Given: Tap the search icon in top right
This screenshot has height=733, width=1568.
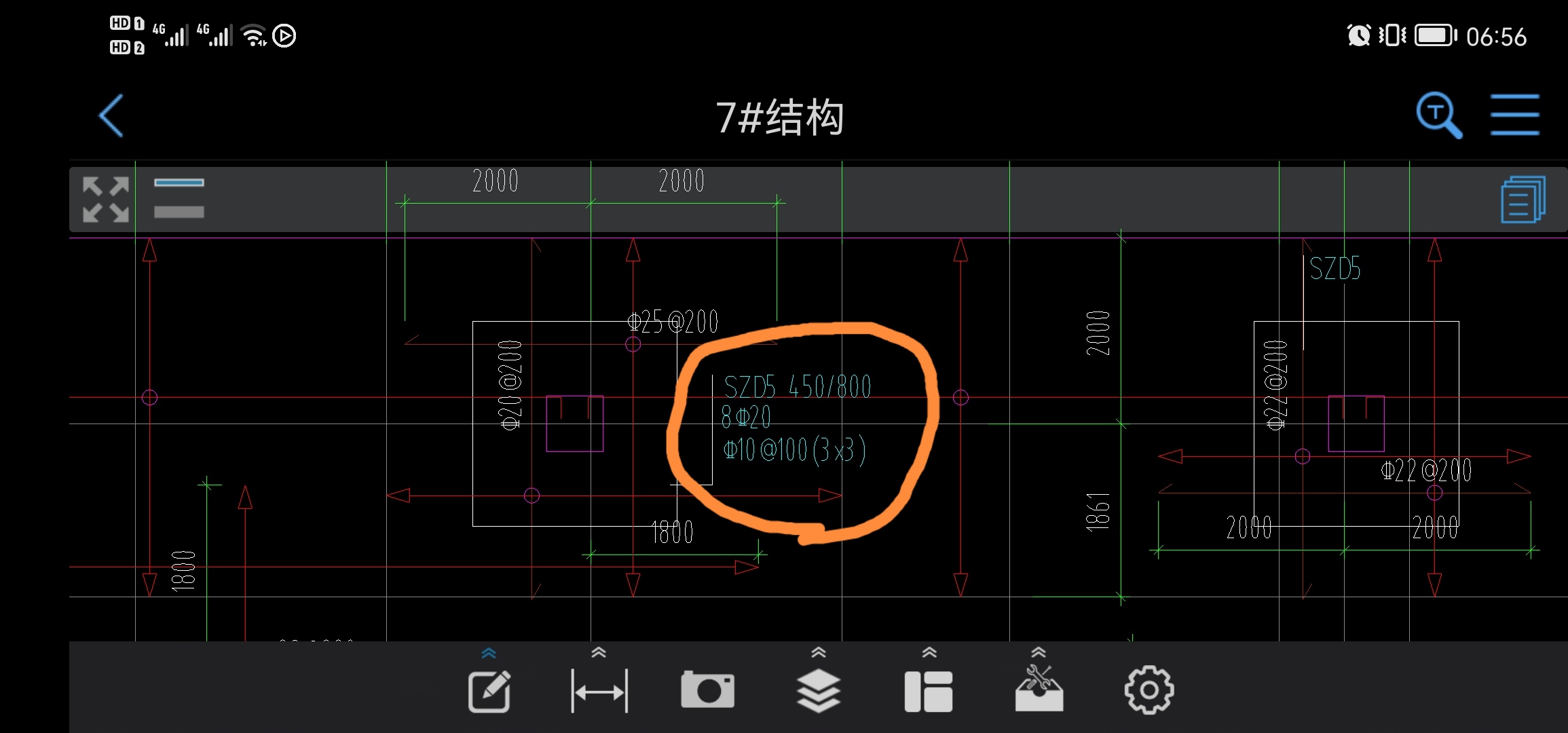Looking at the screenshot, I should [1438, 113].
